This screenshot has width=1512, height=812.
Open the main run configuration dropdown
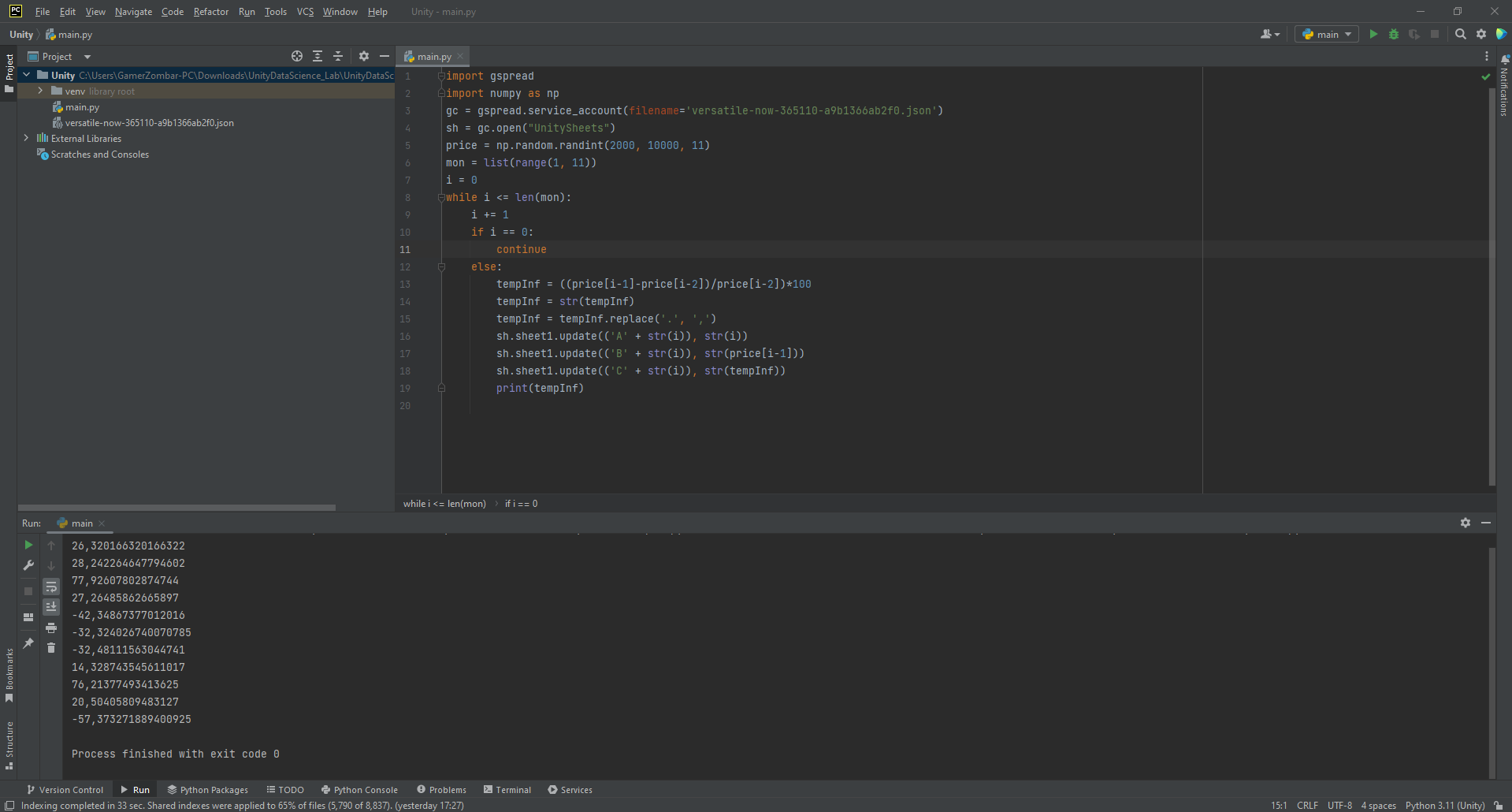1326,34
